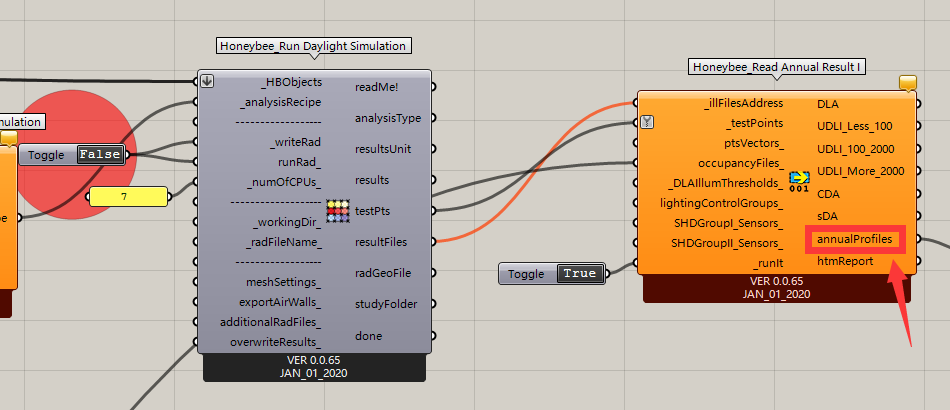Click the filter icon beside _testPoints

[647, 122]
